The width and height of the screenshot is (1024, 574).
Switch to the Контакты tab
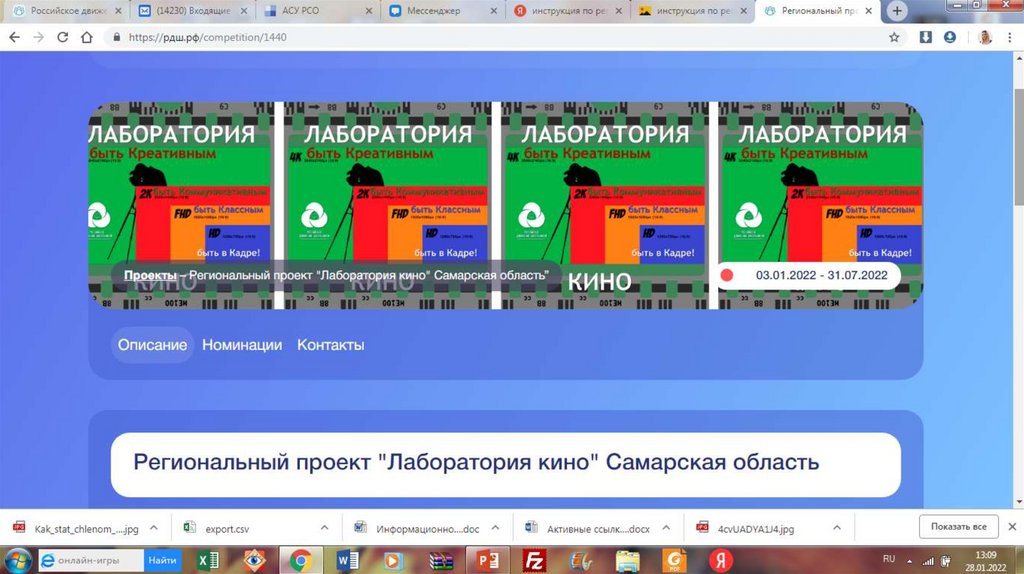[330, 345]
